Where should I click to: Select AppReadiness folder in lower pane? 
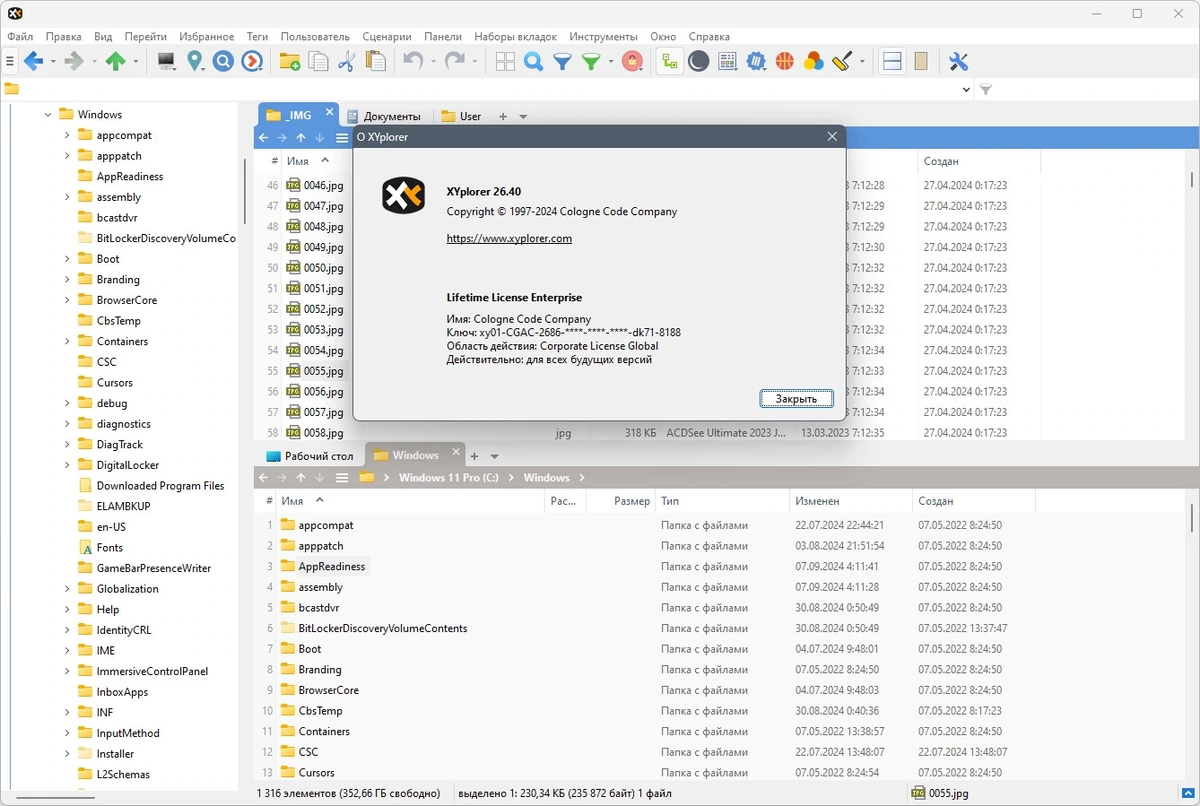pos(331,566)
